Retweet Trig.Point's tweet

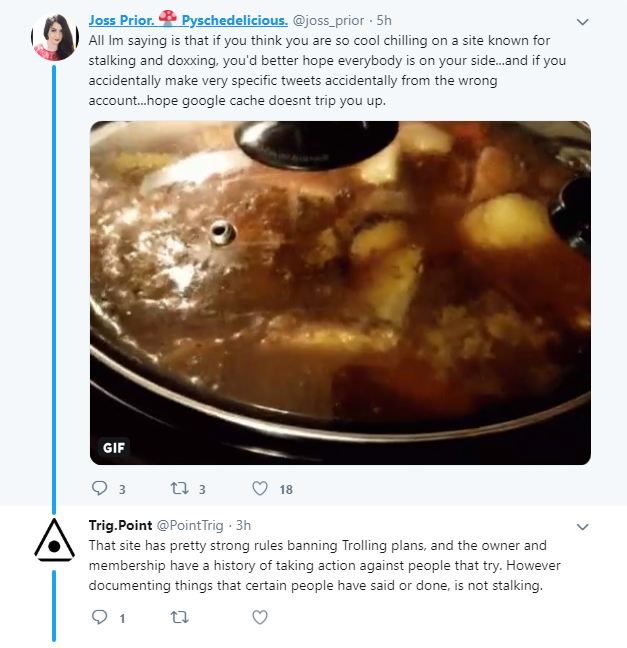coord(180,617)
